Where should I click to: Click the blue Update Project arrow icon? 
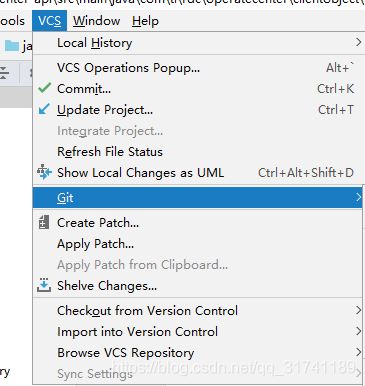[x=44, y=109]
